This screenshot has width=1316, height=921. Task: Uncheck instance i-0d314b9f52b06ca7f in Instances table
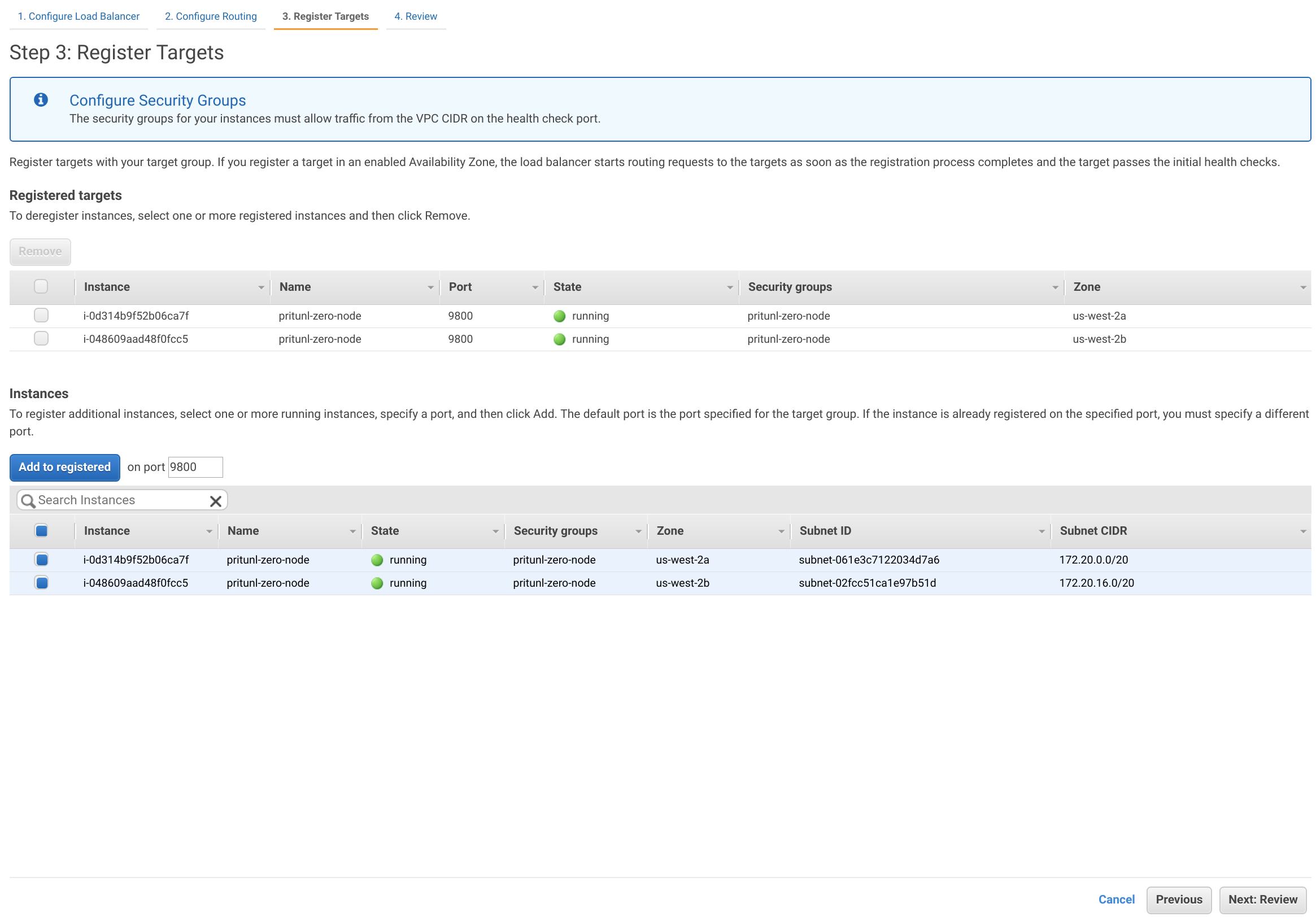click(41, 560)
